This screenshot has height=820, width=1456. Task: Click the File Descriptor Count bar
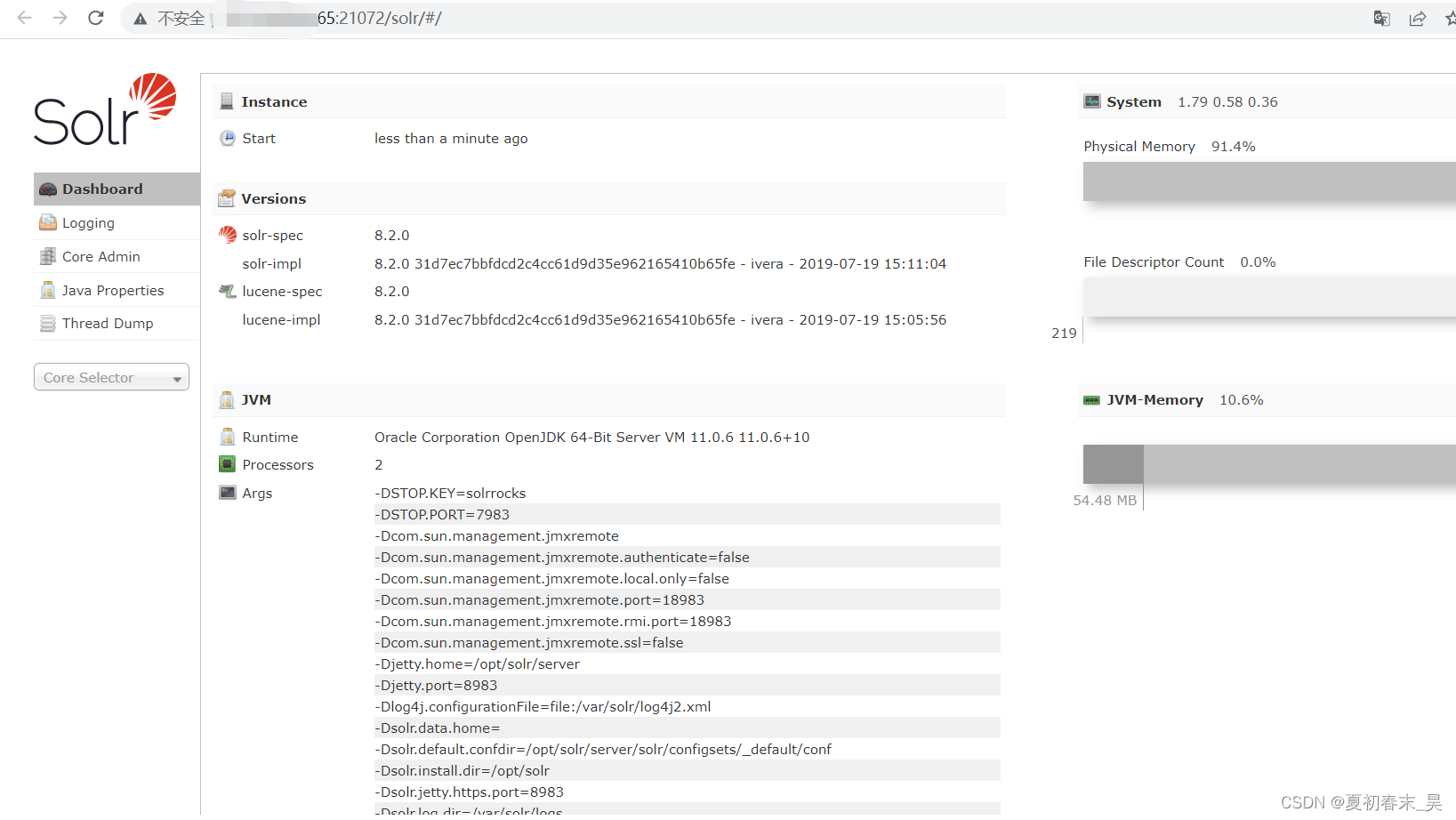click(1269, 297)
